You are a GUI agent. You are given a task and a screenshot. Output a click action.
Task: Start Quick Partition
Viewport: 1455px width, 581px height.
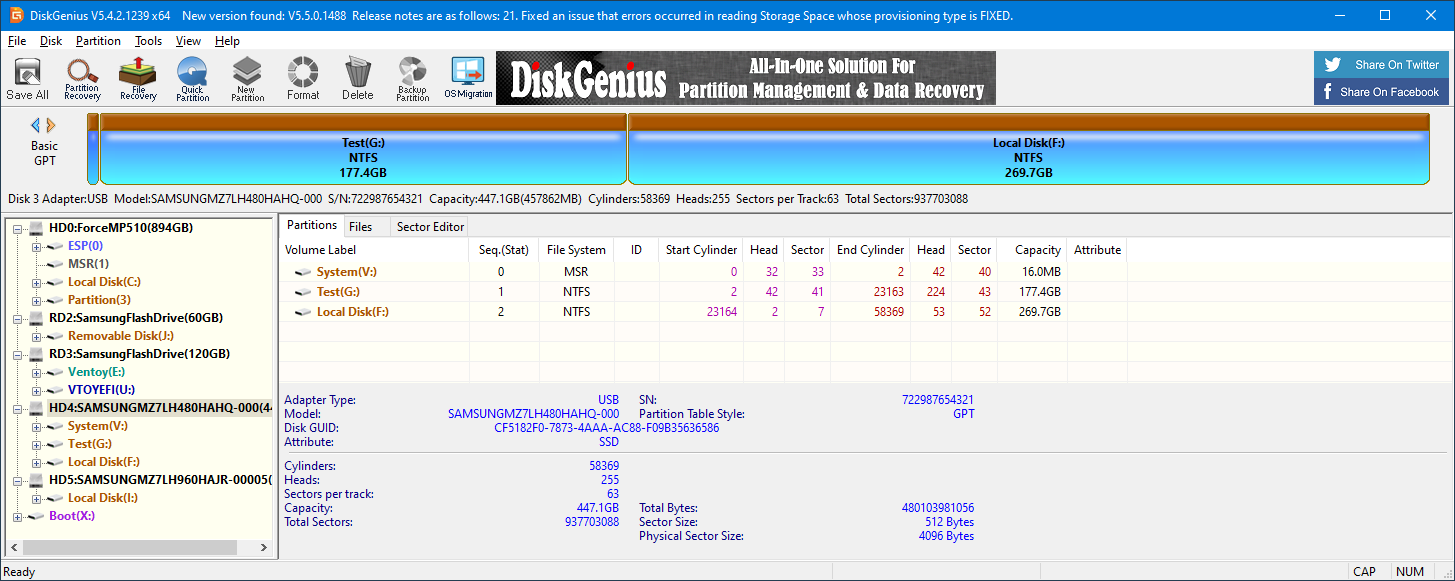pos(193,78)
